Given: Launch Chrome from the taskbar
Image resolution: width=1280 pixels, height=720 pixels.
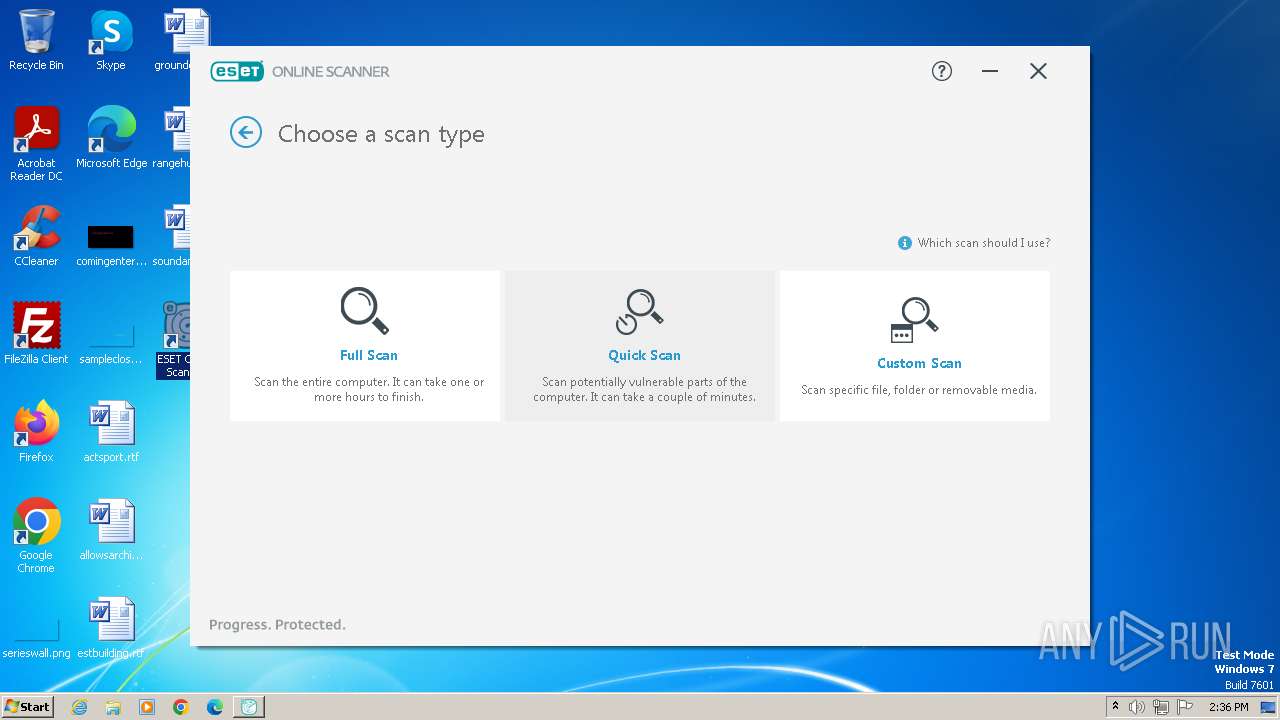Looking at the screenshot, I should [x=181, y=707].
